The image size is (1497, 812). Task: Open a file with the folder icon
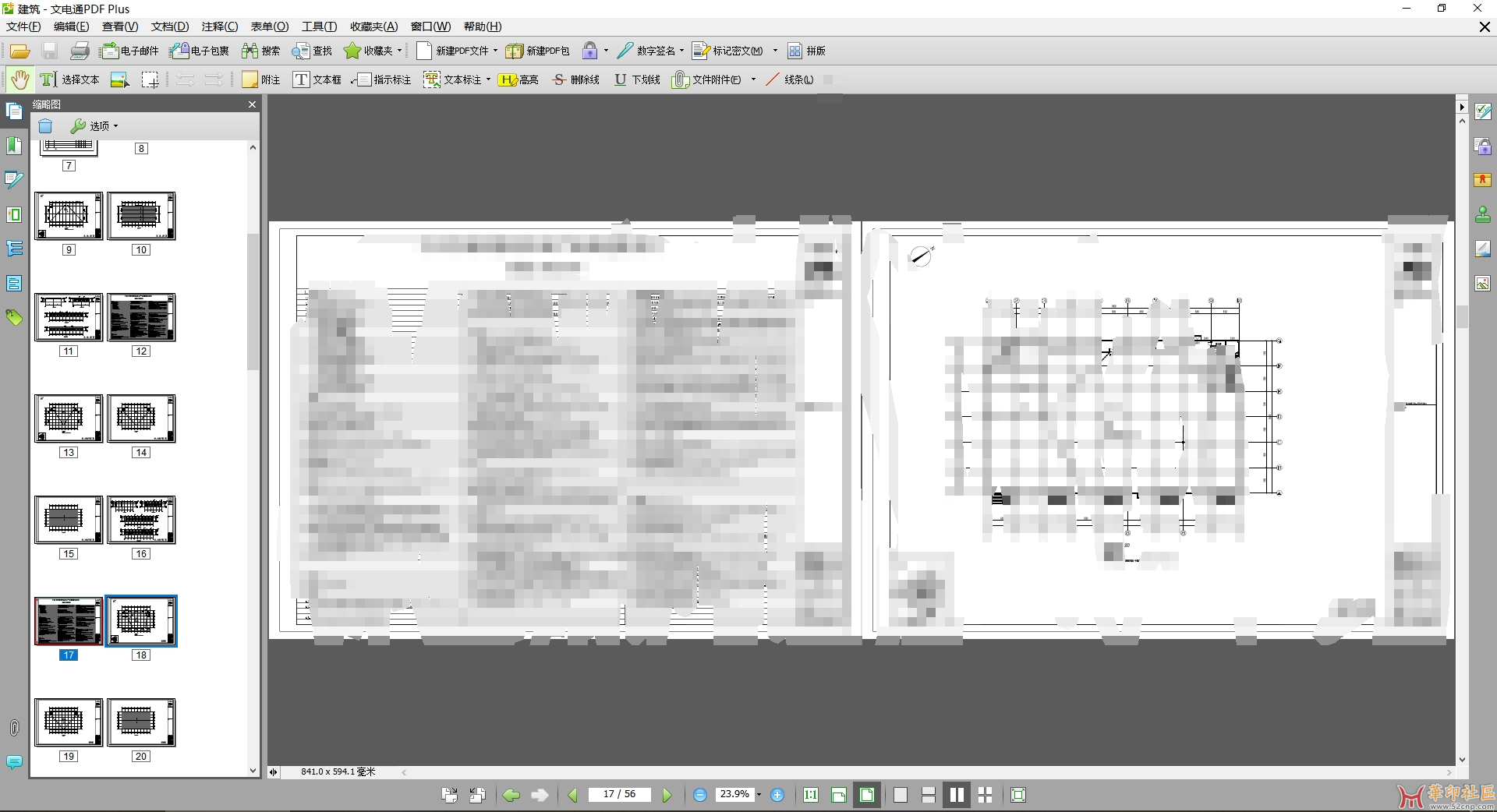19,51
